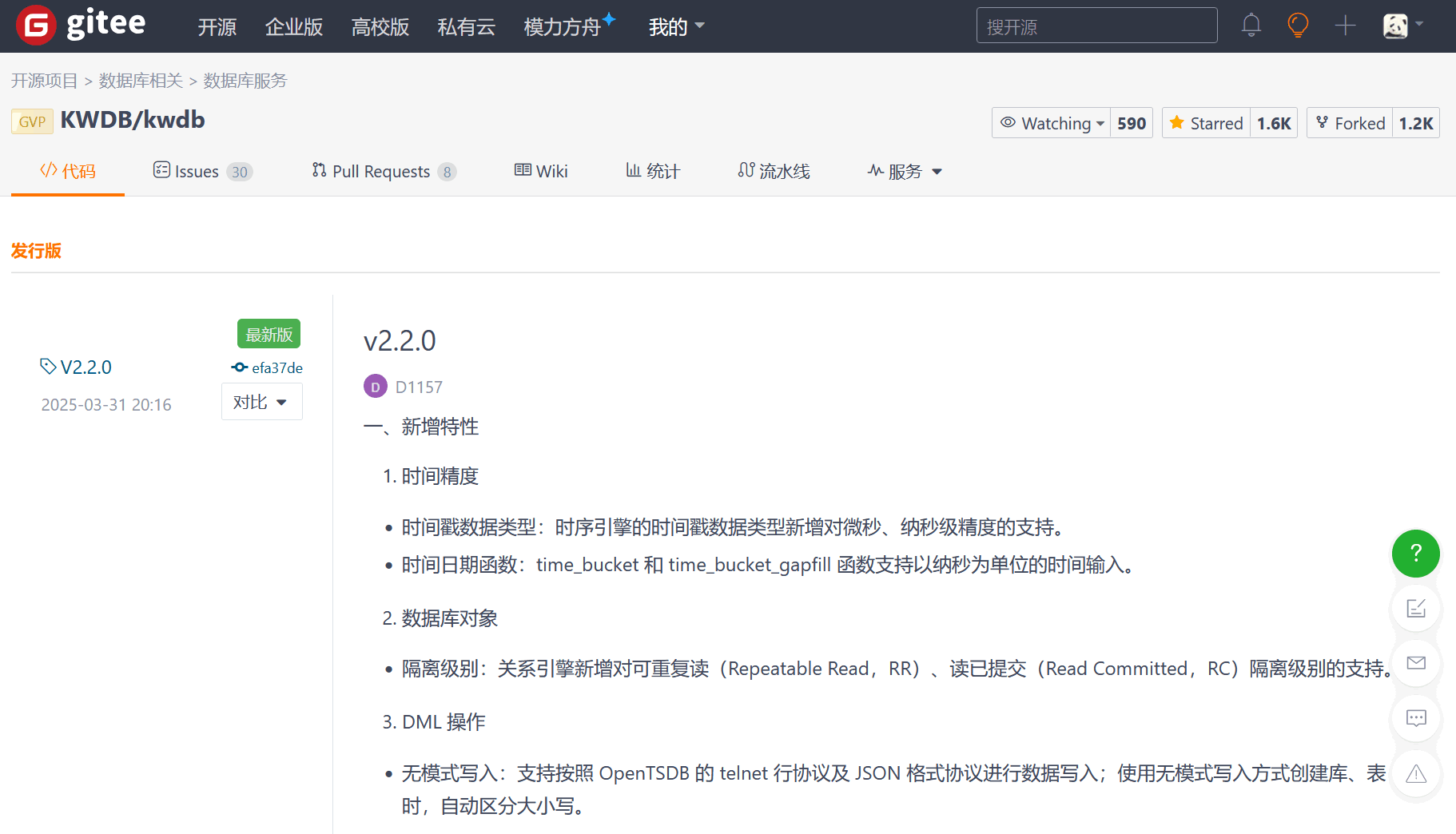
Task: Open the chat bubble icon in floating sidebar
Action: pyautogui.click(x=1416, y=718)
